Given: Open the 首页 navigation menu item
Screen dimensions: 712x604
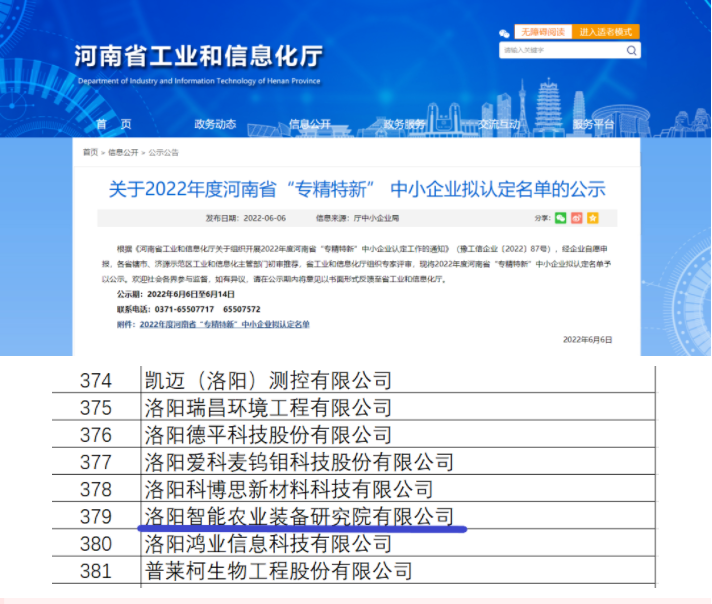Looking at the screenshot, I should pos(114,124).
